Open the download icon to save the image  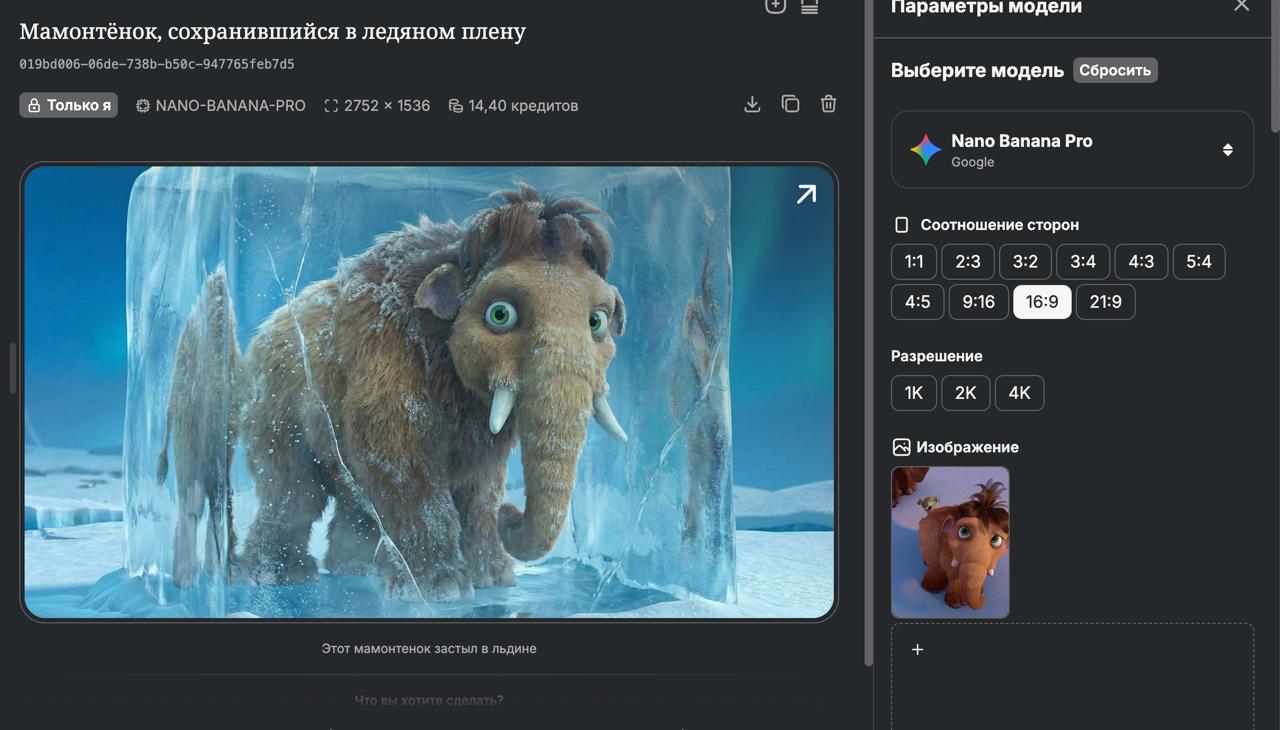coord(752,103)
